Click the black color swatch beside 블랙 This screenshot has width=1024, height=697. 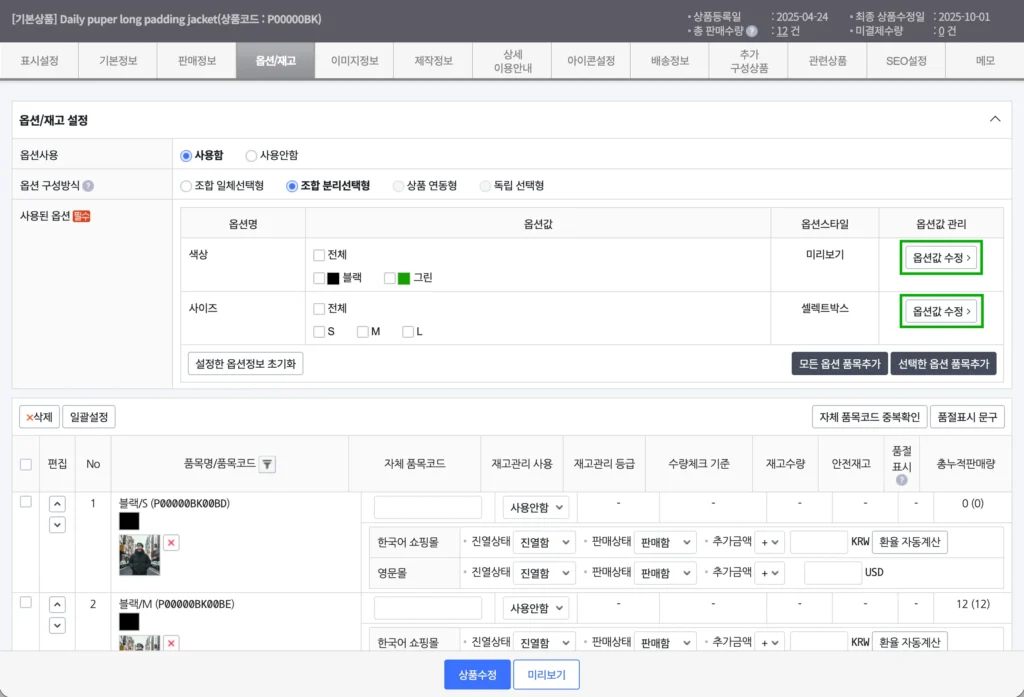tap(334, 277)
